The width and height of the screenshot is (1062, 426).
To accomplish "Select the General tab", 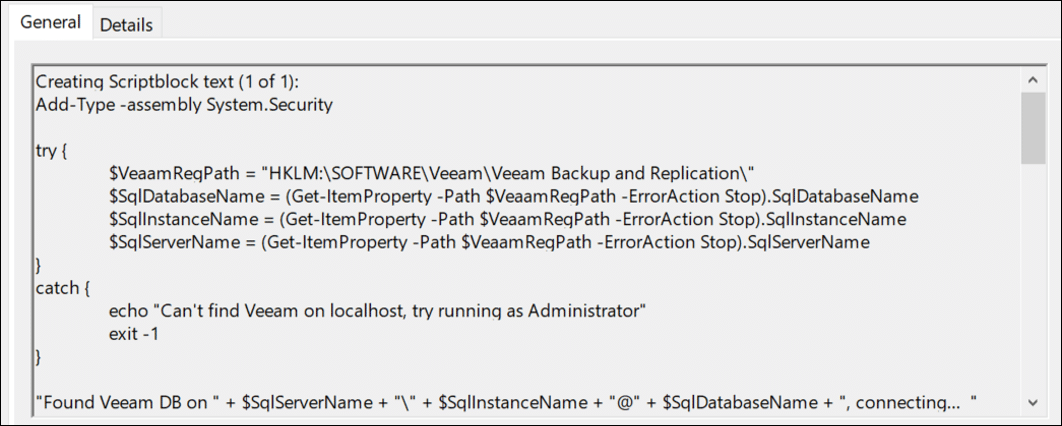I will pyautogui.click(x=50, y=23).
